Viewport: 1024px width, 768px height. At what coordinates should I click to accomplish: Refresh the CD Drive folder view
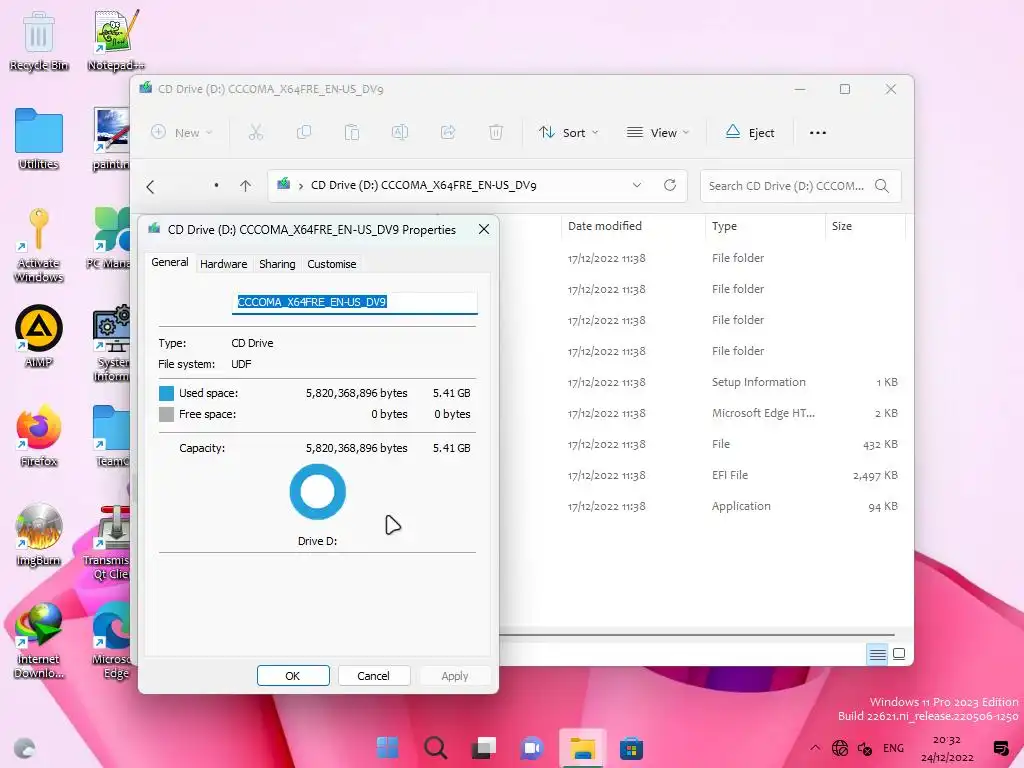670,185
